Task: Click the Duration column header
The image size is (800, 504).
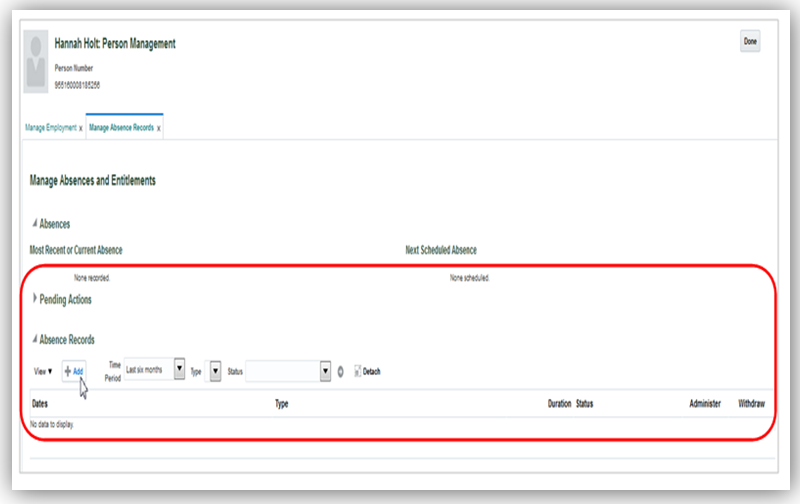Action: pyautogui.click(x=559, y=404)
